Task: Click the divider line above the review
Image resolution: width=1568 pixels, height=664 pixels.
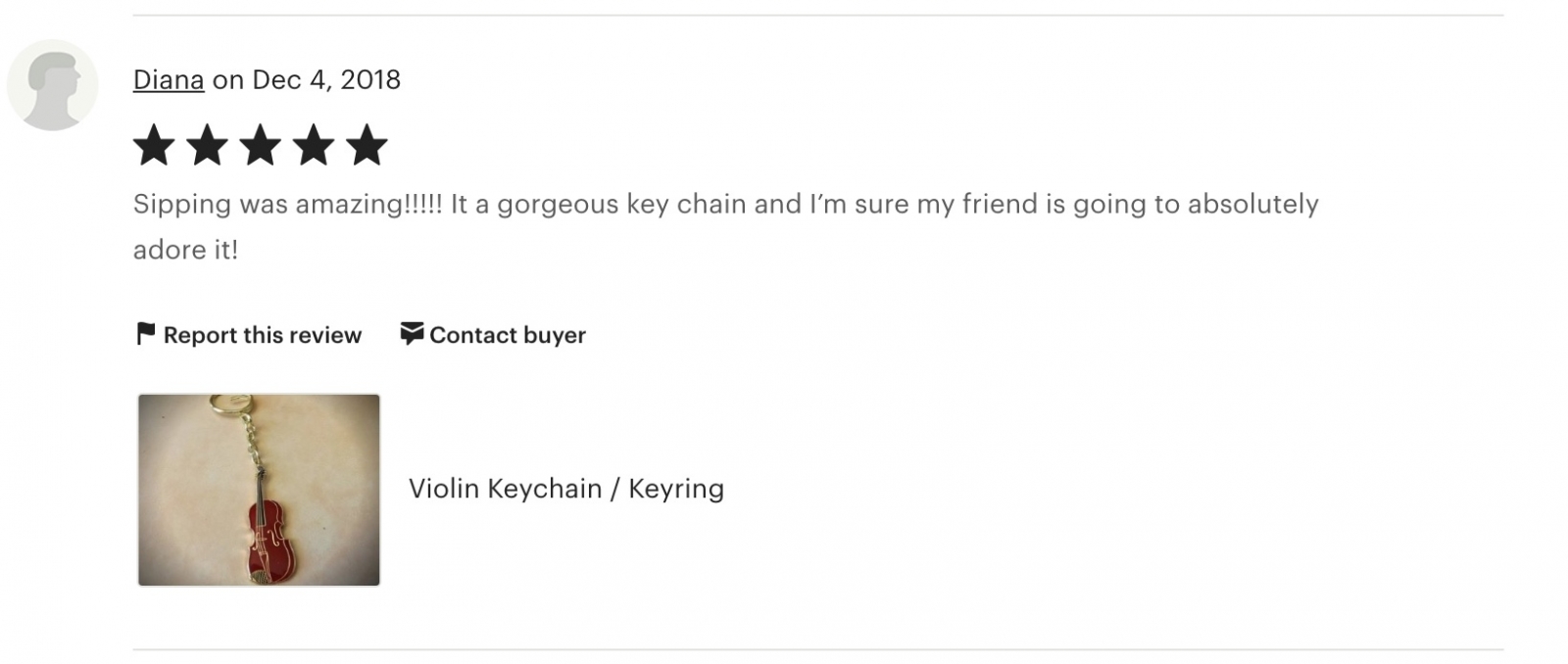Action: 818,15
